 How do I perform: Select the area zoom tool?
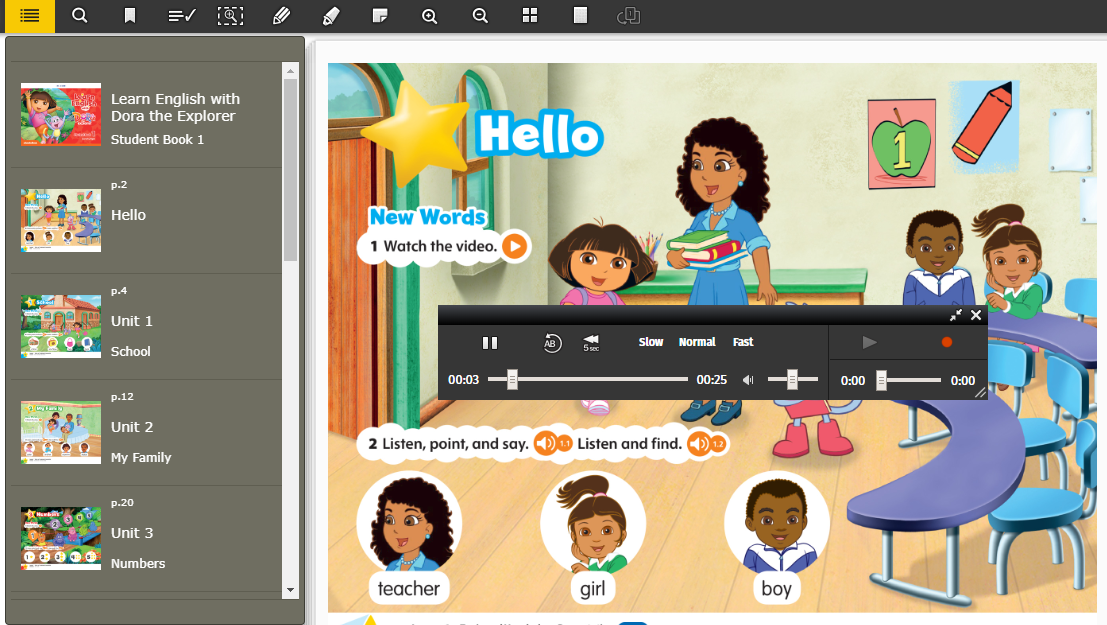(230, 16)
